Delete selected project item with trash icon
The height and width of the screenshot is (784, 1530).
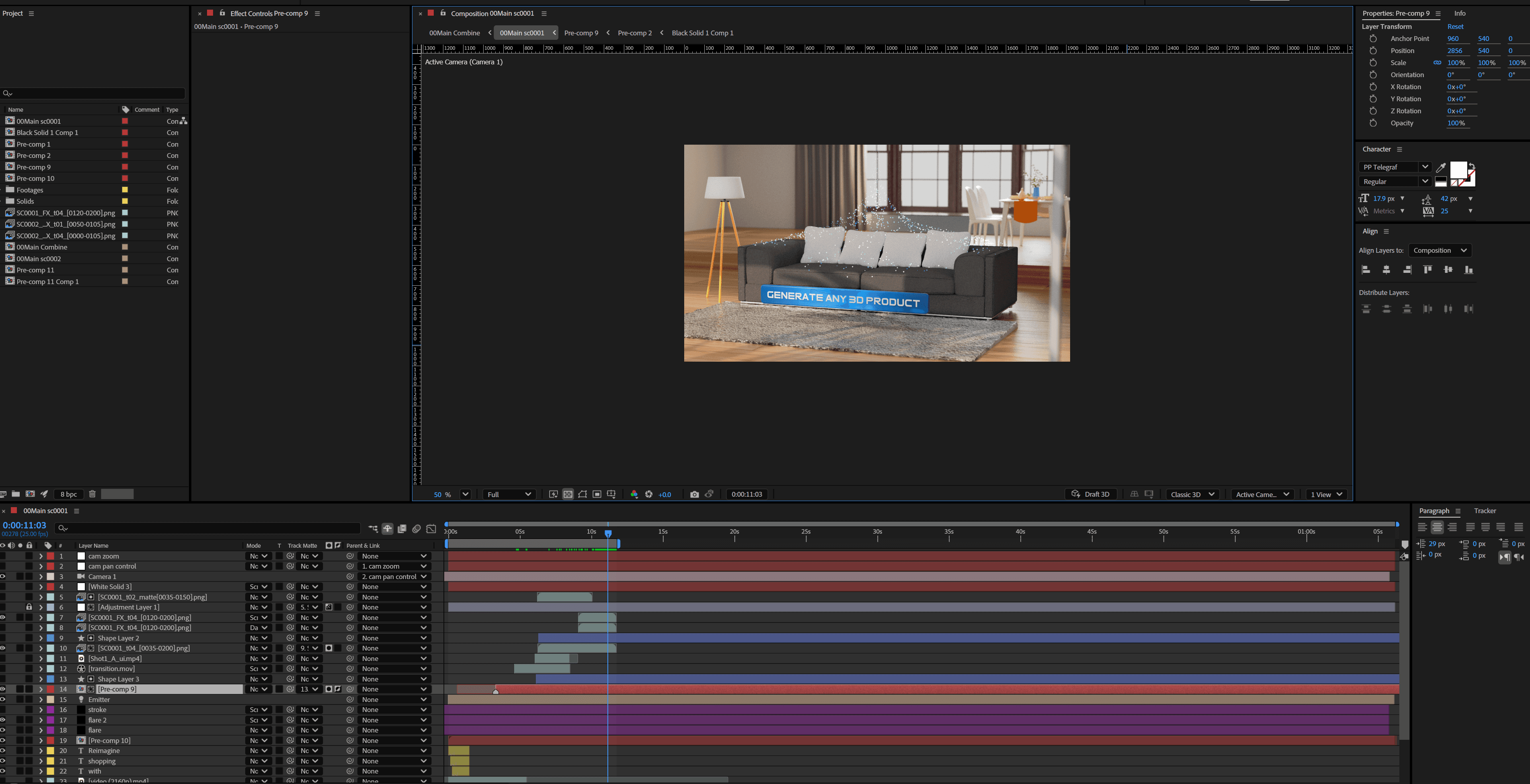click(92, 494)
